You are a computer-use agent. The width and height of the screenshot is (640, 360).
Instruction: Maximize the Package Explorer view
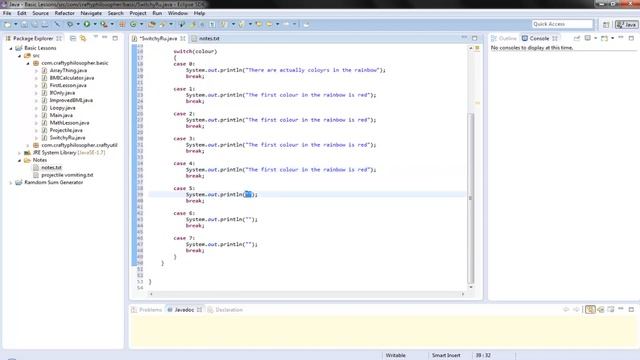point(115,38)
